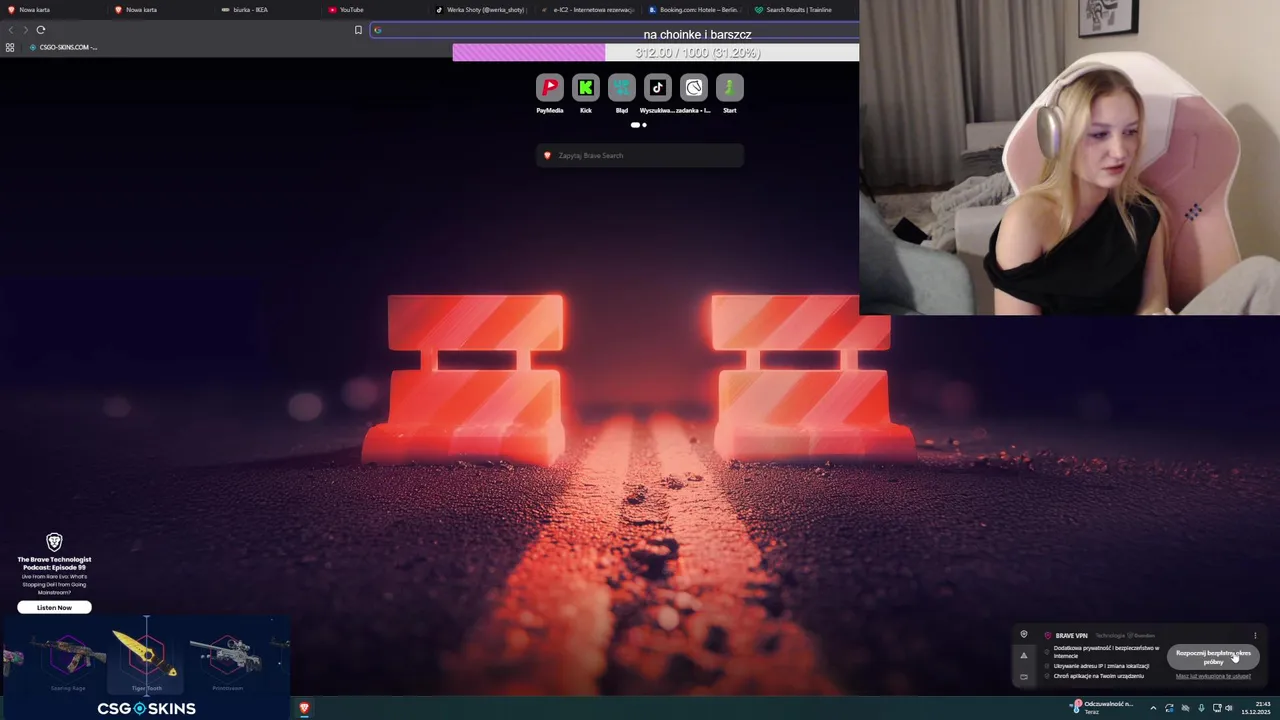Click Listen Now podcast button

(54, 607)
